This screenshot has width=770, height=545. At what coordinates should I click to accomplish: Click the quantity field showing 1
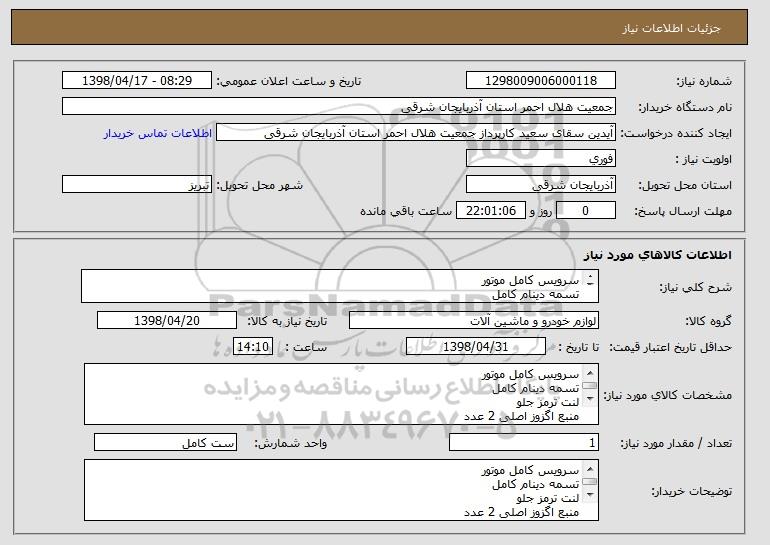(524, 443)
